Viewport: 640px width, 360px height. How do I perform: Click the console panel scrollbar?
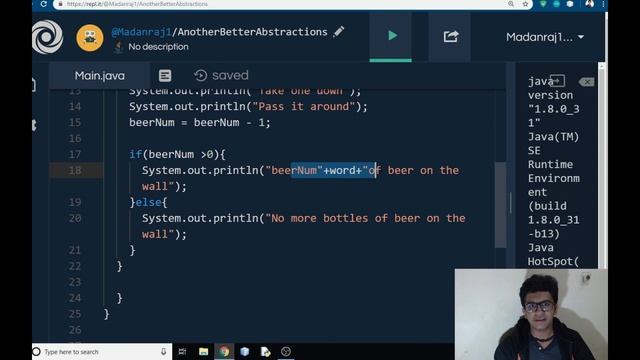[602, 165]
